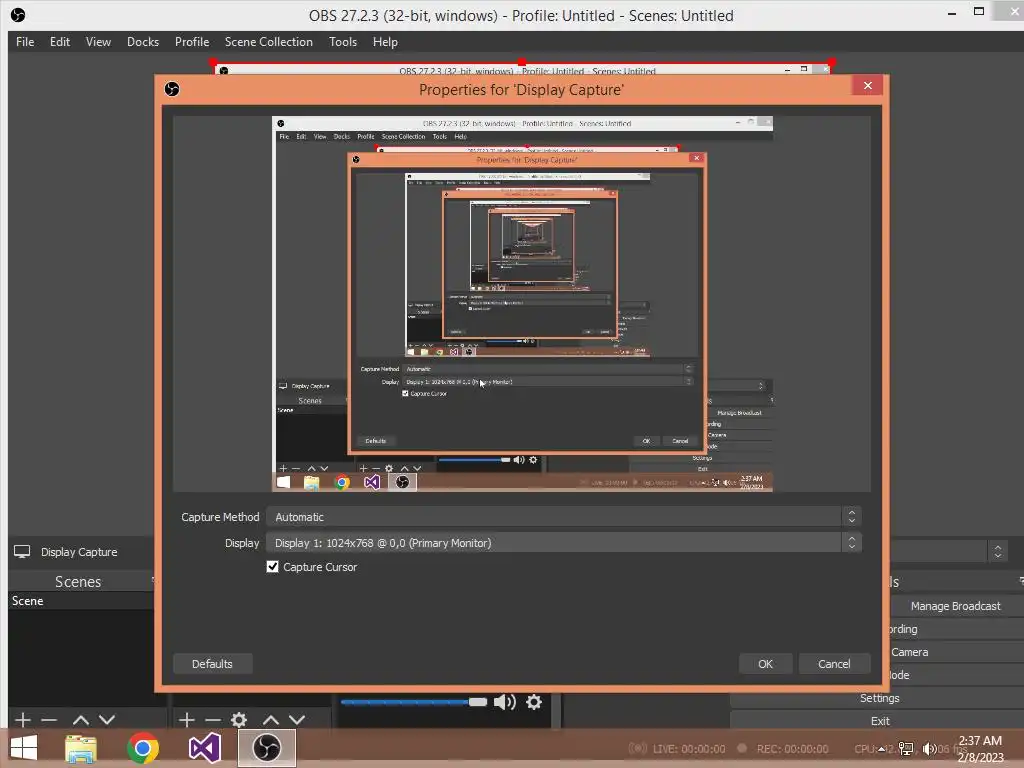
Task: Open the Scene Collection menu
Action: click(x=268, y=42)
